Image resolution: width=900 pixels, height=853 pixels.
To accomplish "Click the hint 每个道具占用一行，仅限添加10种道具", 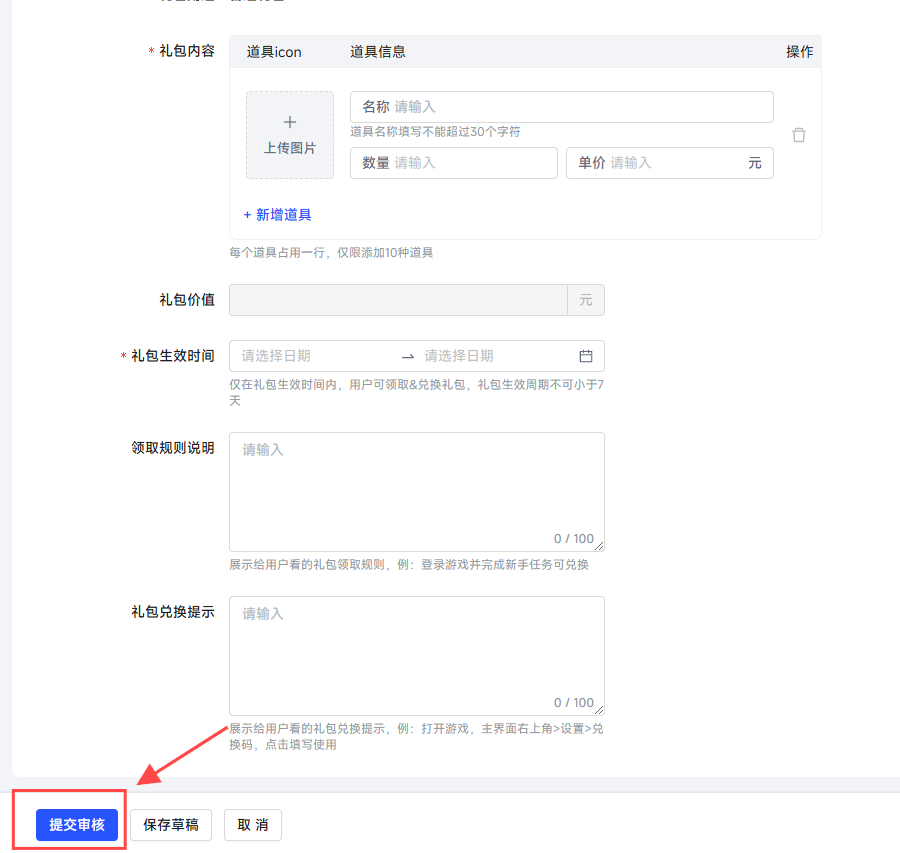I will click(x=331, y=253).
